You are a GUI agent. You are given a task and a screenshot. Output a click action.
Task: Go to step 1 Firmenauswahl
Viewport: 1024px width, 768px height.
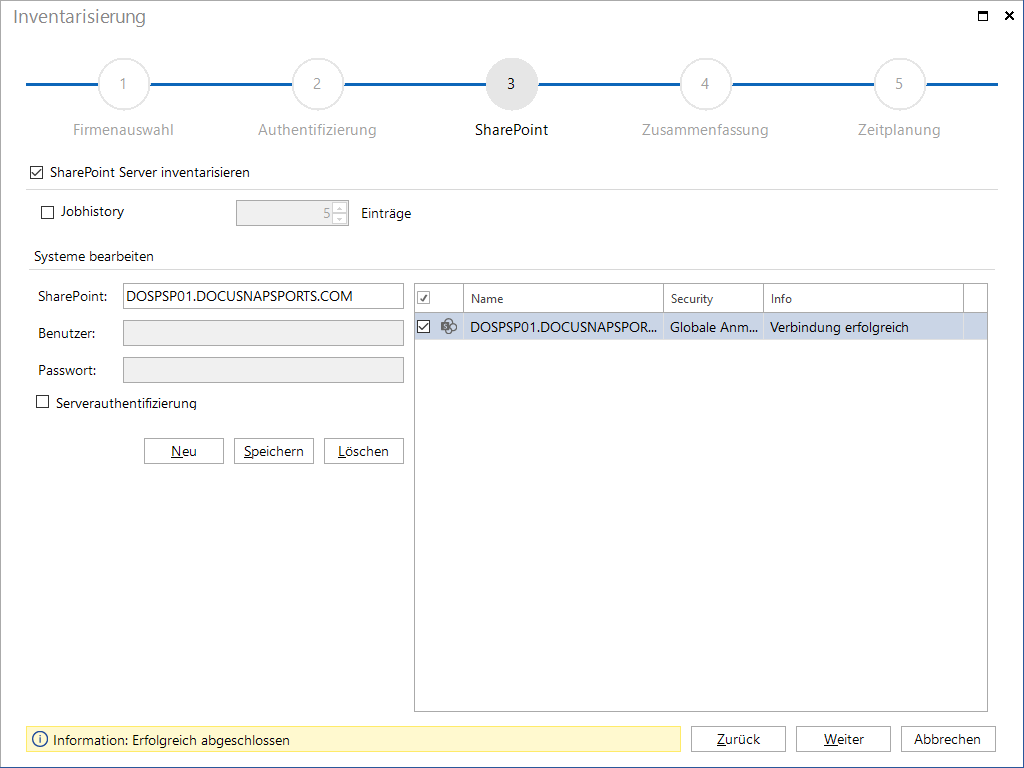coord(123,84)
